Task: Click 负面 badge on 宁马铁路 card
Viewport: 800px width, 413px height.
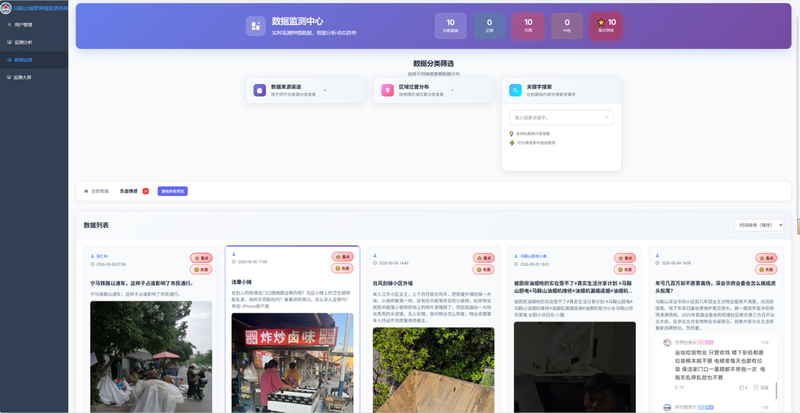Action: coord(201,270)
